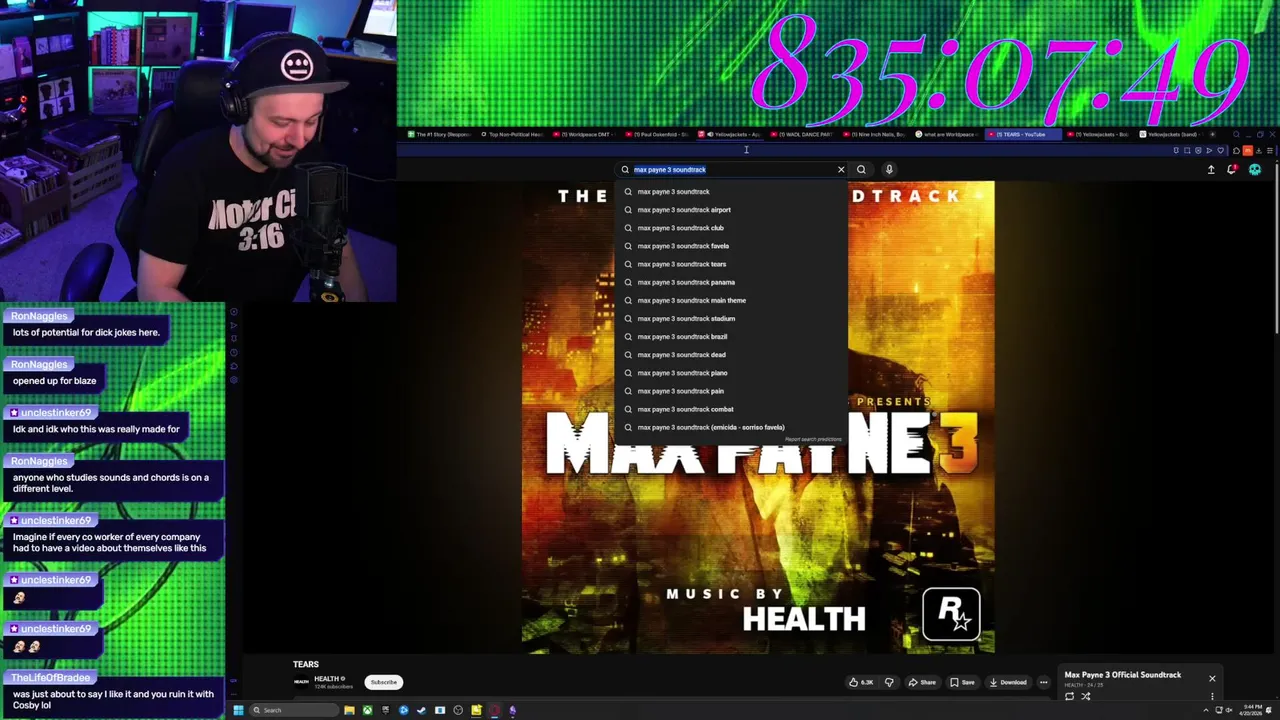Image resolution: width=1280 pixels, height=720 pixels.
Task: Switch to '(1) Worldpeace DMT' browser tab
Action: [583, 134]
